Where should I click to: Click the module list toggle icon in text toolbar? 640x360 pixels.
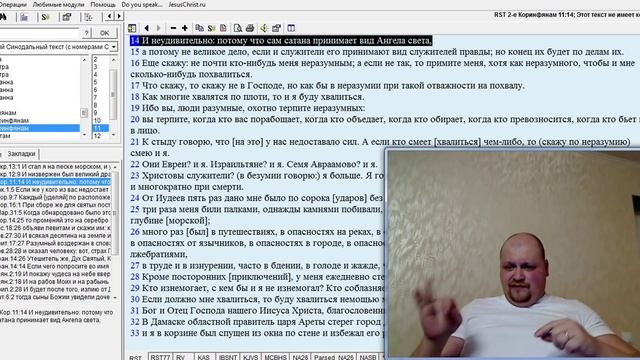click(132, 28)
